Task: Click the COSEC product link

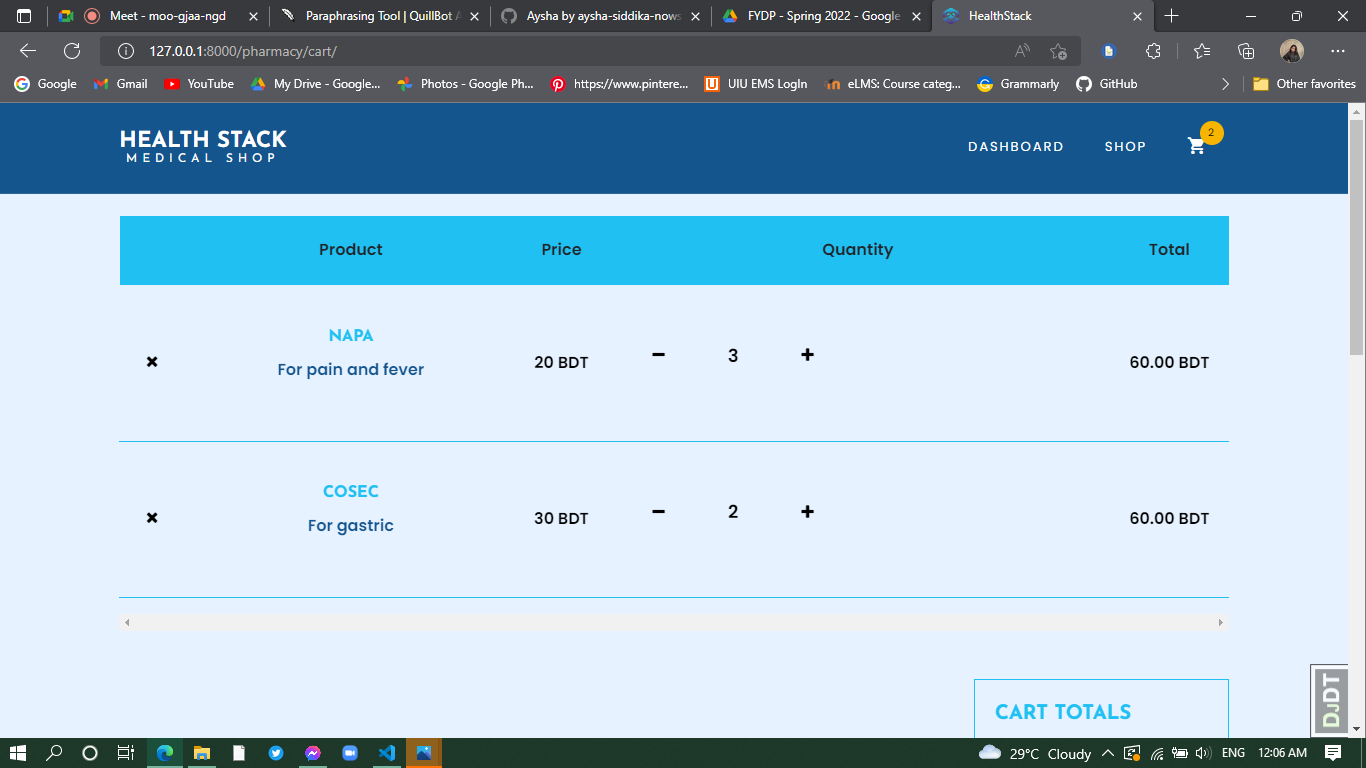Action: point(350,492)
